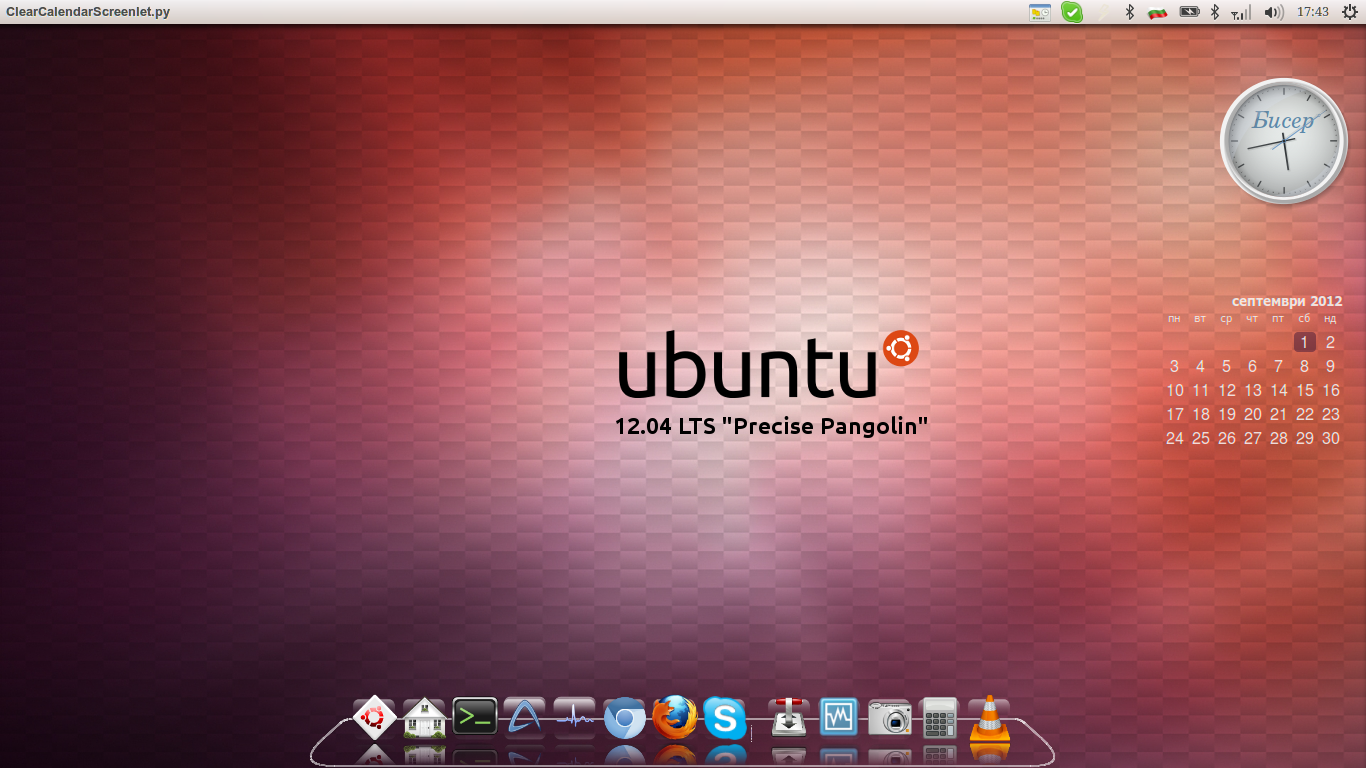Open the battery indicator in the top panel
The width and height of the screenshot is (1366, 768).
(x=1189, y=12)
